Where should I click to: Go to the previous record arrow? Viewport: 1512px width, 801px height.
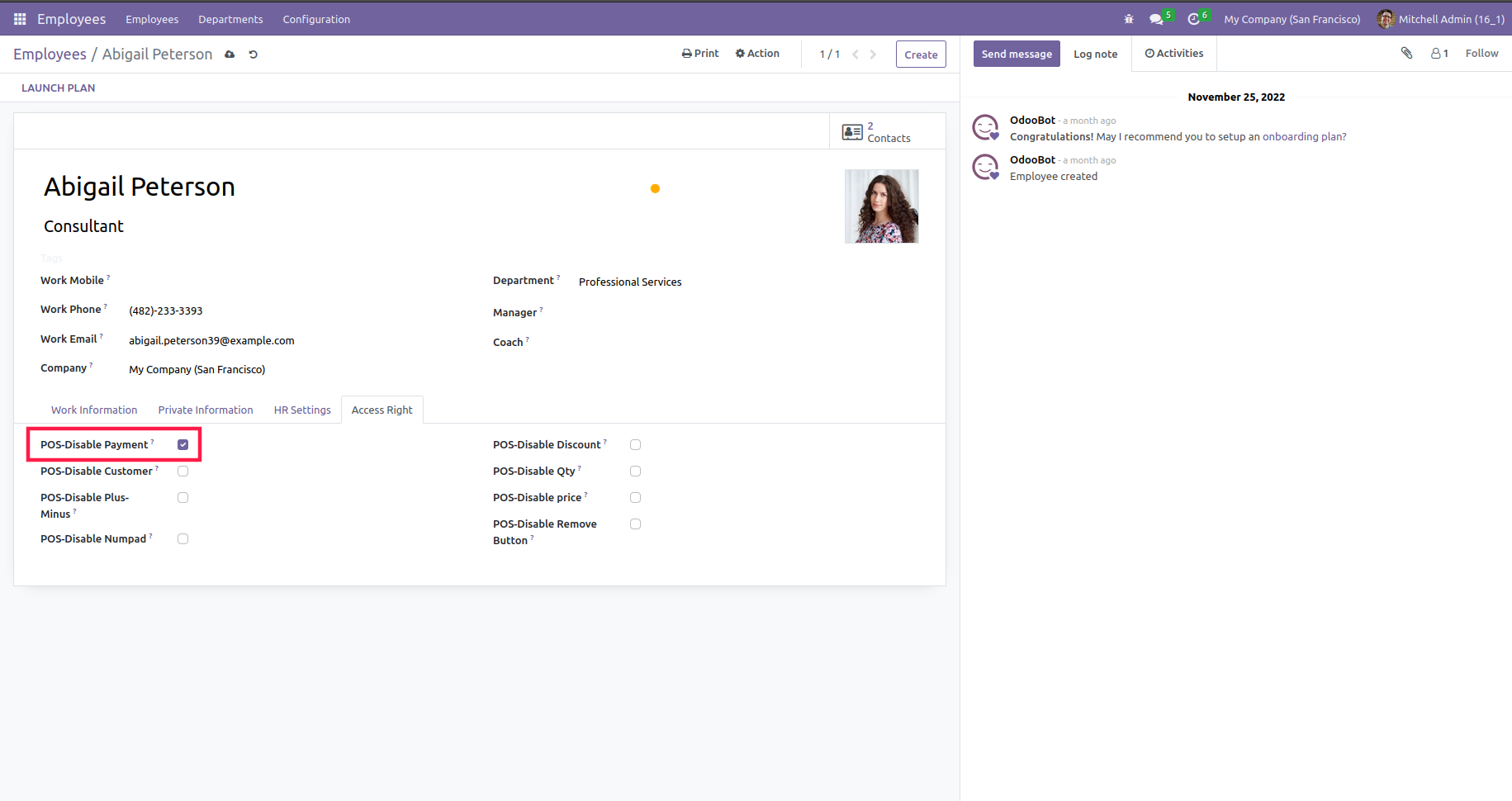click(856, 55)
